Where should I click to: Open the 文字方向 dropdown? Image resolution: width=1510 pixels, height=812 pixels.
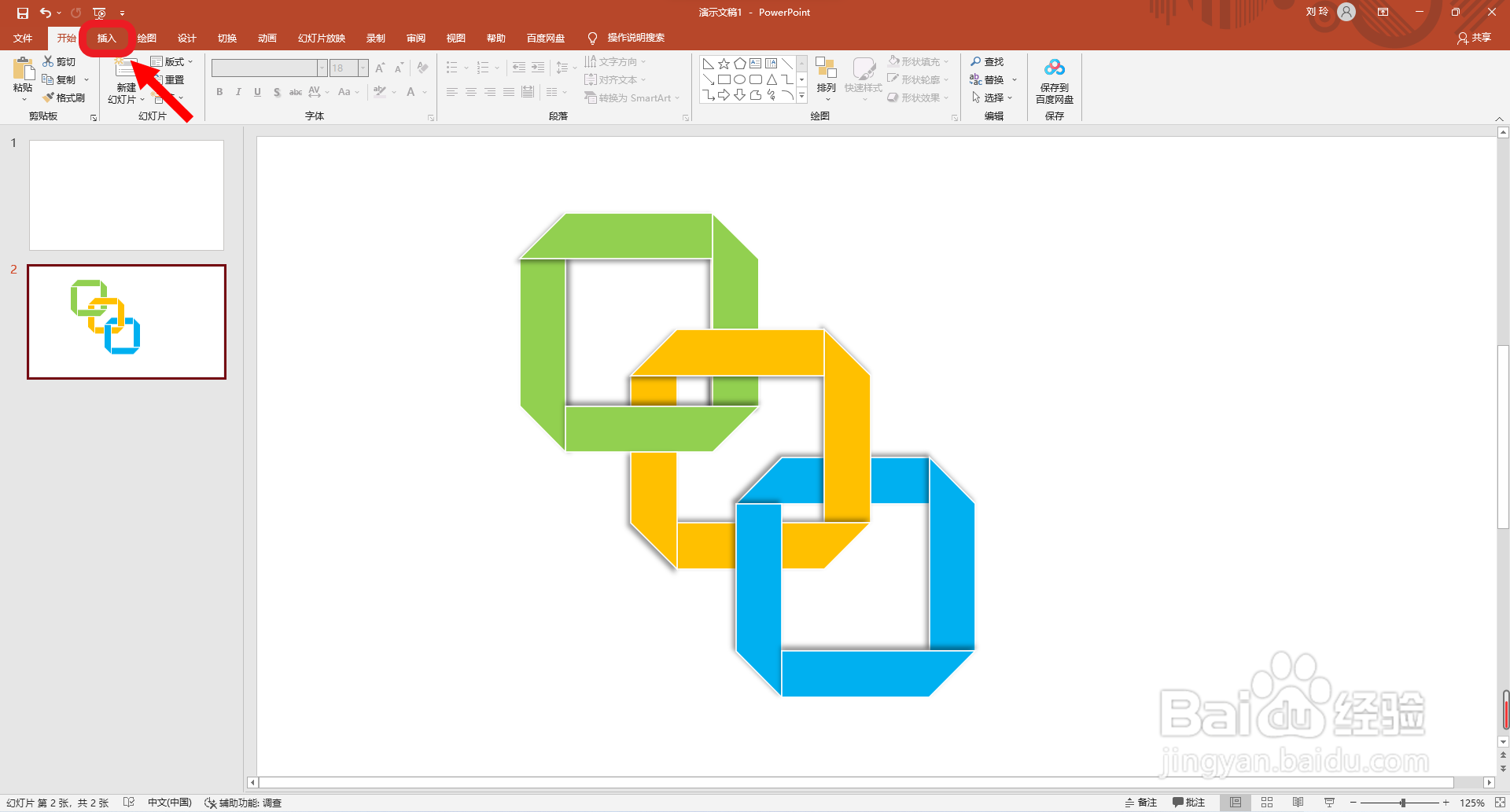(x=615, y=61)
